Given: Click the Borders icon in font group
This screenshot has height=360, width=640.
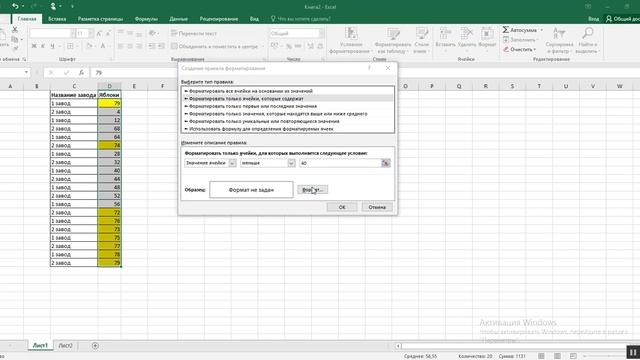Looking at the screenshot, I should (x=70, y=46).
